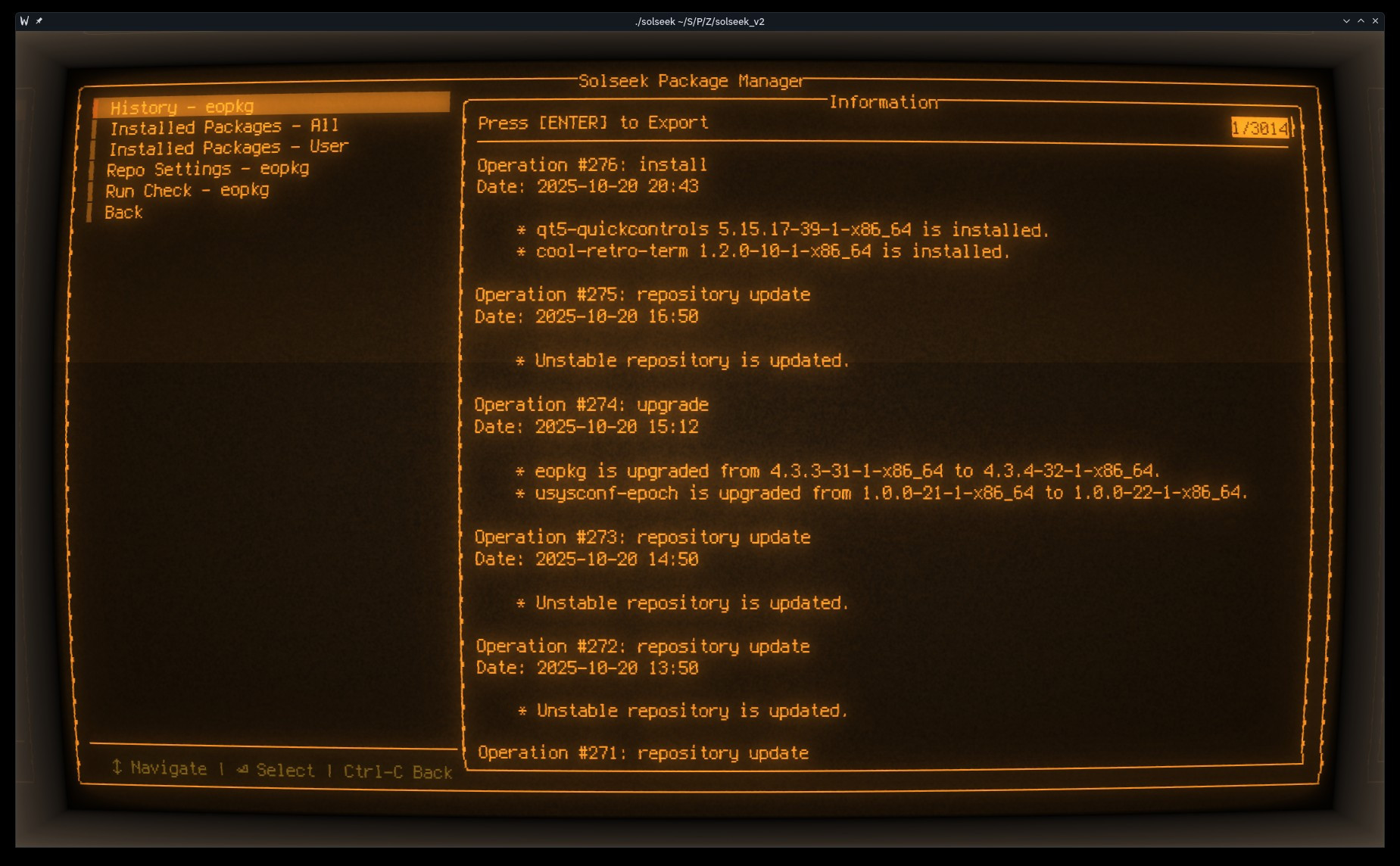Open Installed Packages - All
The image size is (1400, 866).
[x=224, y=126]
